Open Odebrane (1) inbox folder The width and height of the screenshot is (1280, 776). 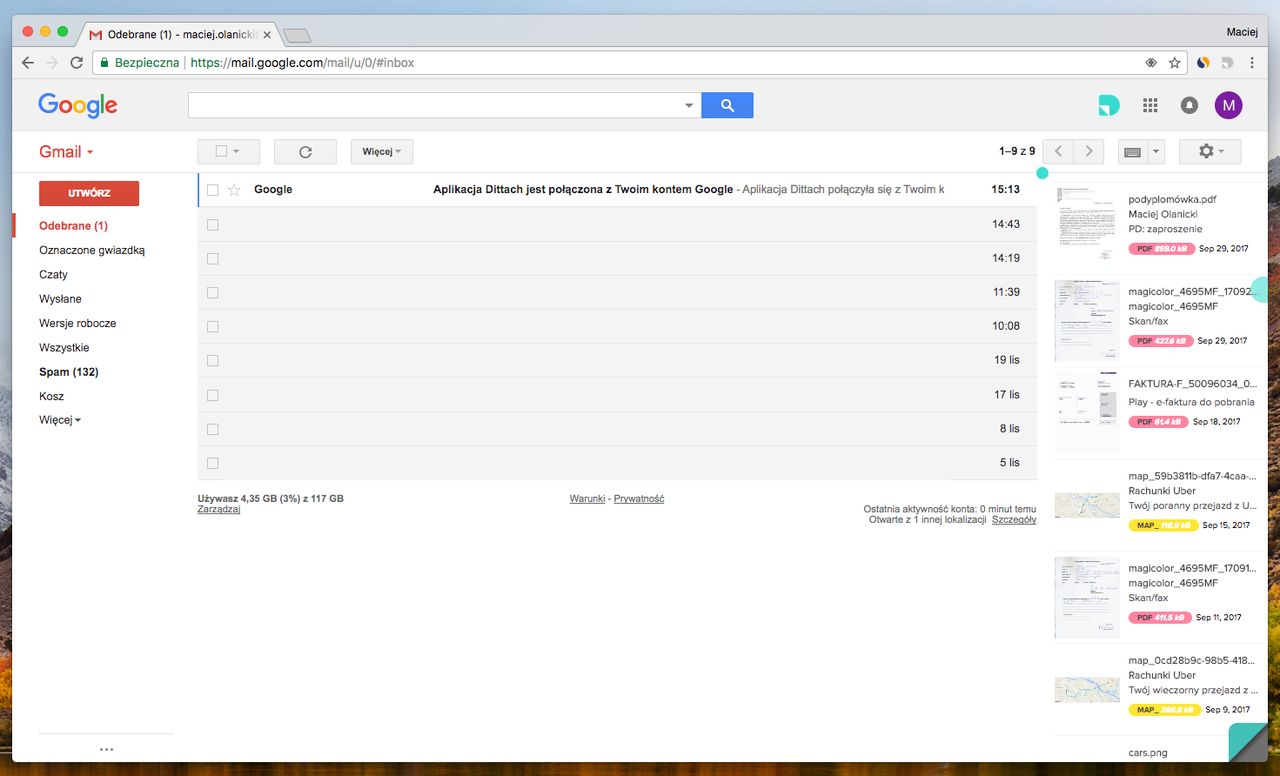[73, 226]
